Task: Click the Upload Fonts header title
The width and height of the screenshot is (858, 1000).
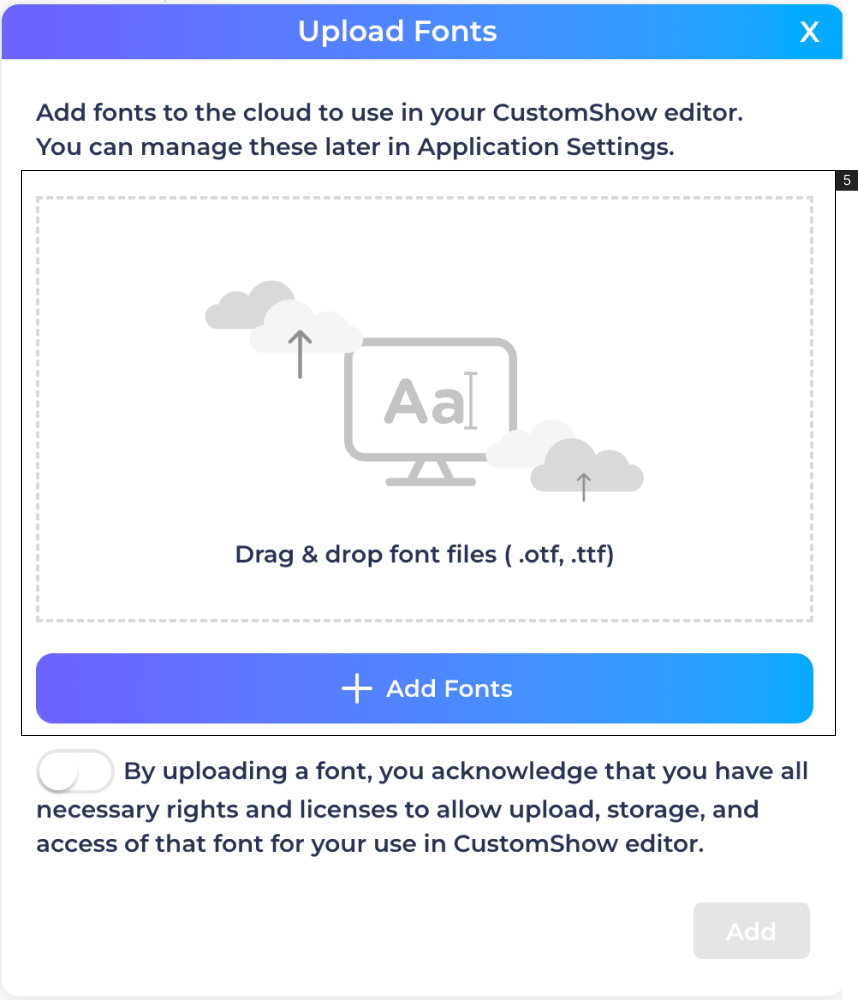Action: pos(397,31)
